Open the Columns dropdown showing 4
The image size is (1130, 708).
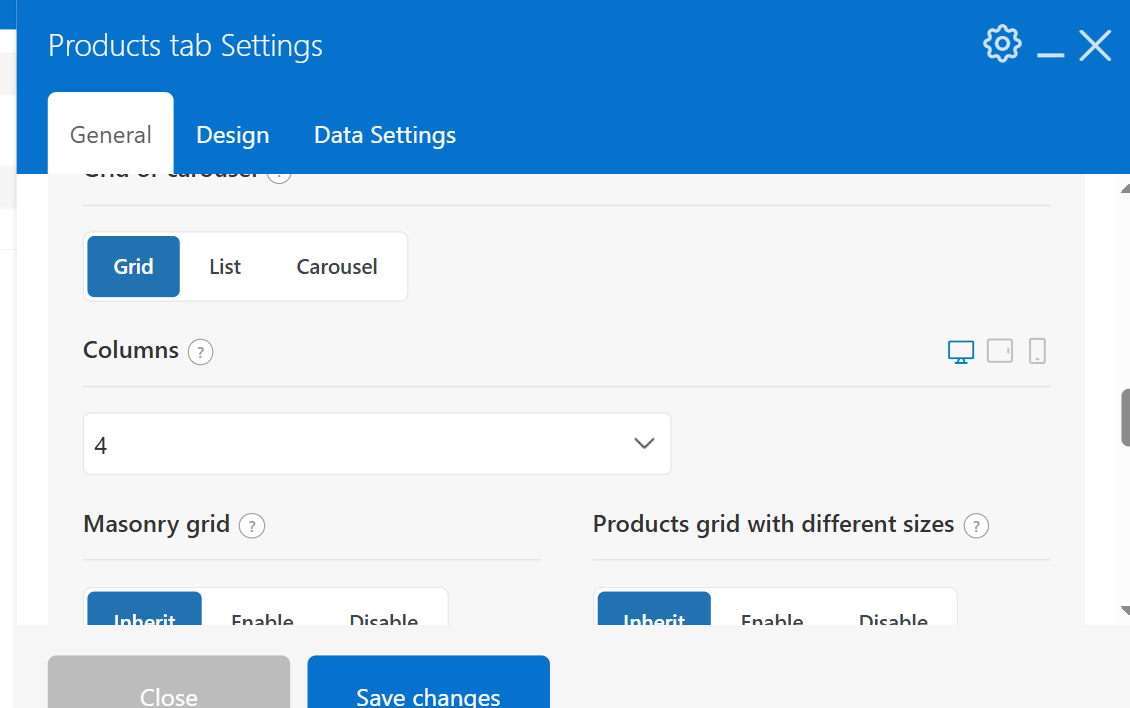[x=377, y=444]
